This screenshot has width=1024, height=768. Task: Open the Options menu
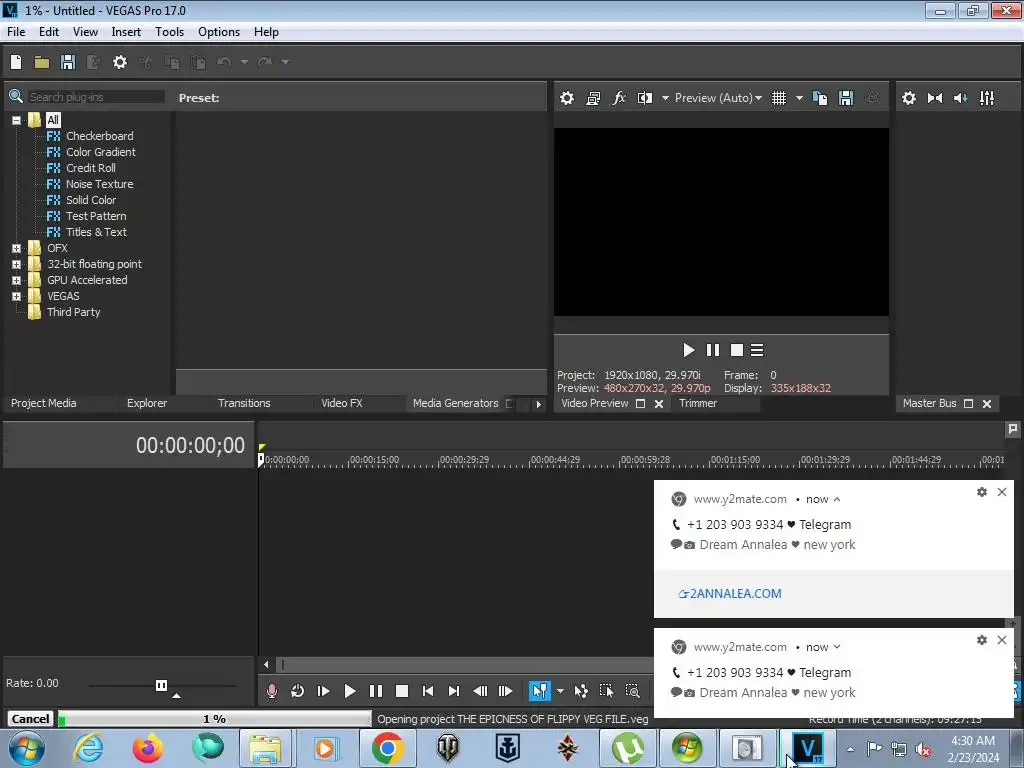pos(219,31)
